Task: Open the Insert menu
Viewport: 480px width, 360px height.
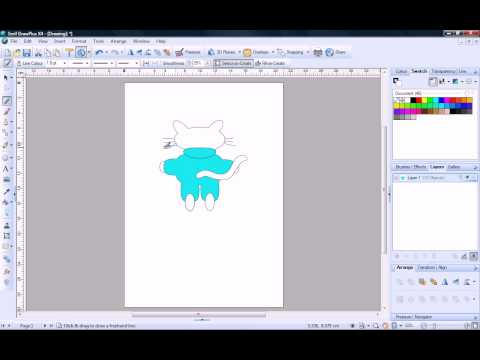Action: pos(60,41)
